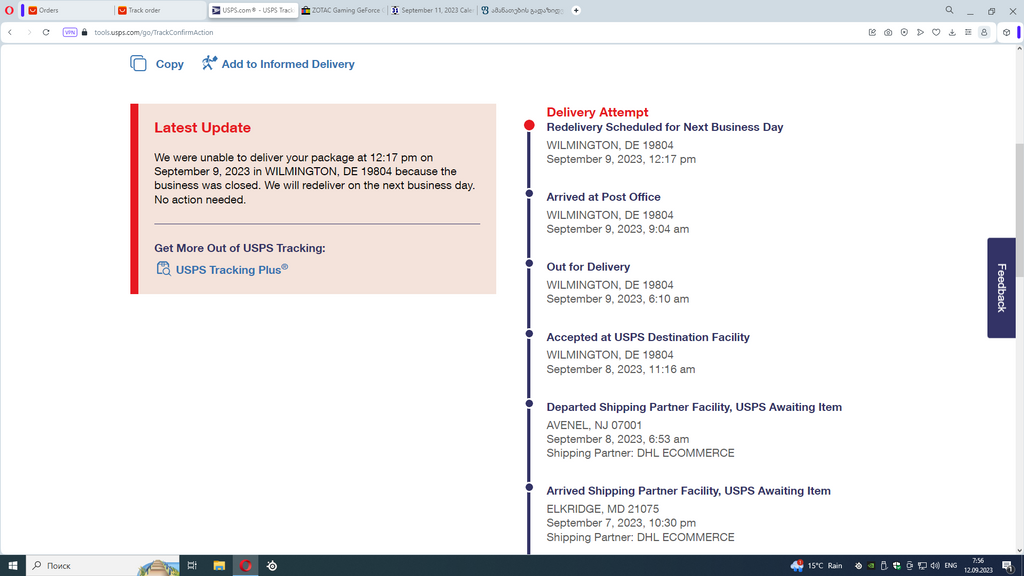Reload the USPS tracking page
Image resolution: width=1024 pixels, height=576 pixels.
(46, 32)
